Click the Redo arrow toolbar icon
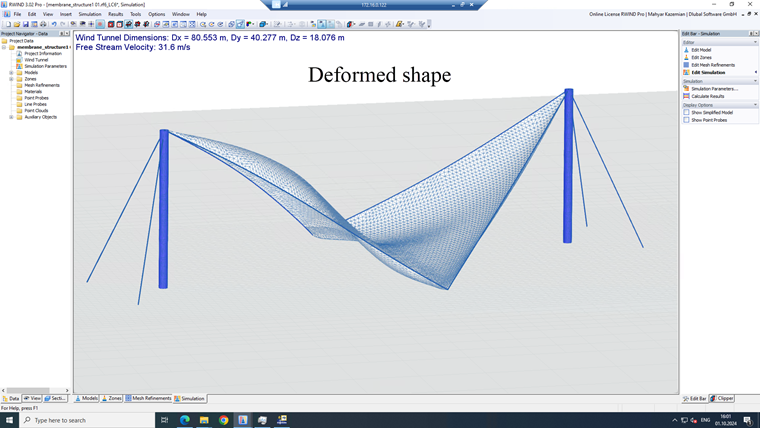760x428 pixels. 63,24
